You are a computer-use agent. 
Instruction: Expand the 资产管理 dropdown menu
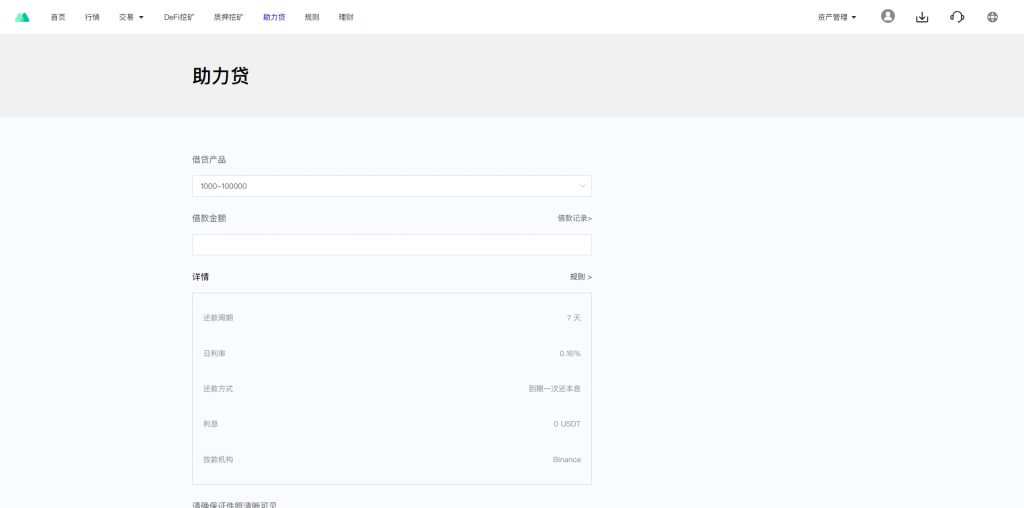point(836,17)
